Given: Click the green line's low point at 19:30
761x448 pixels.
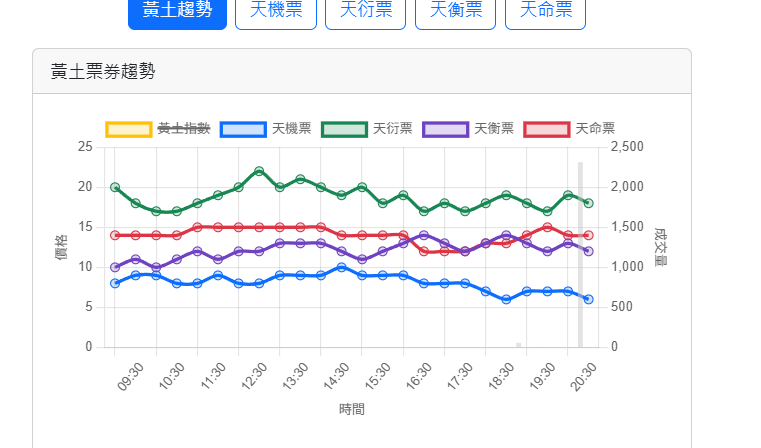Looking at the screenshot, I should [x=547, y=211].
